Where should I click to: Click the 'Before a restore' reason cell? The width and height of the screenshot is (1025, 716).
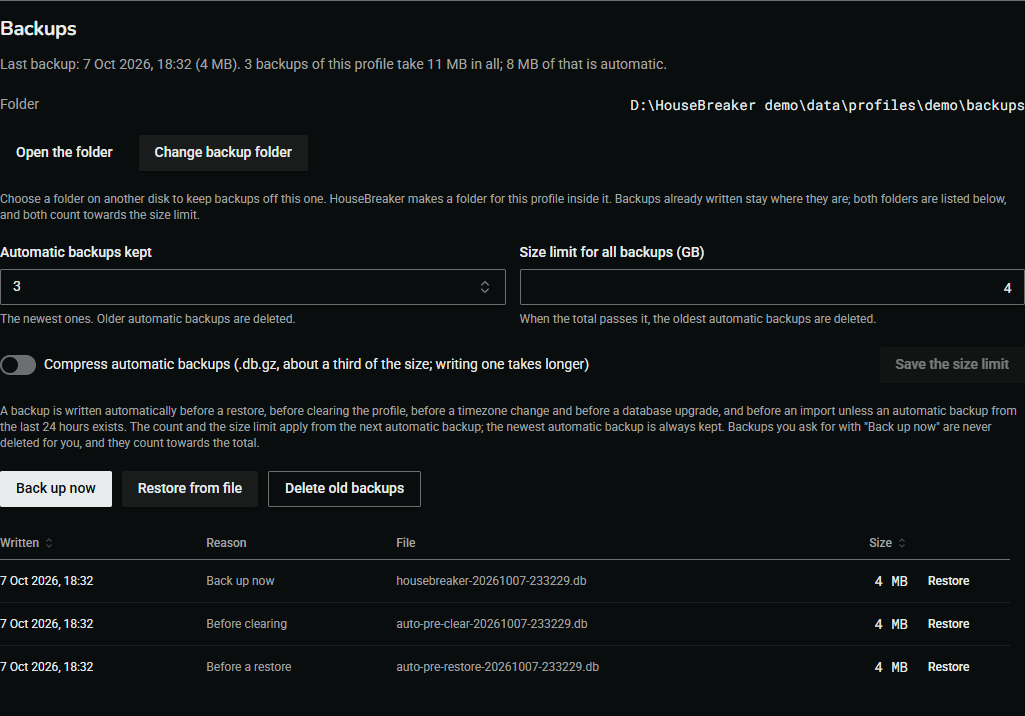(x=248, y=667)
